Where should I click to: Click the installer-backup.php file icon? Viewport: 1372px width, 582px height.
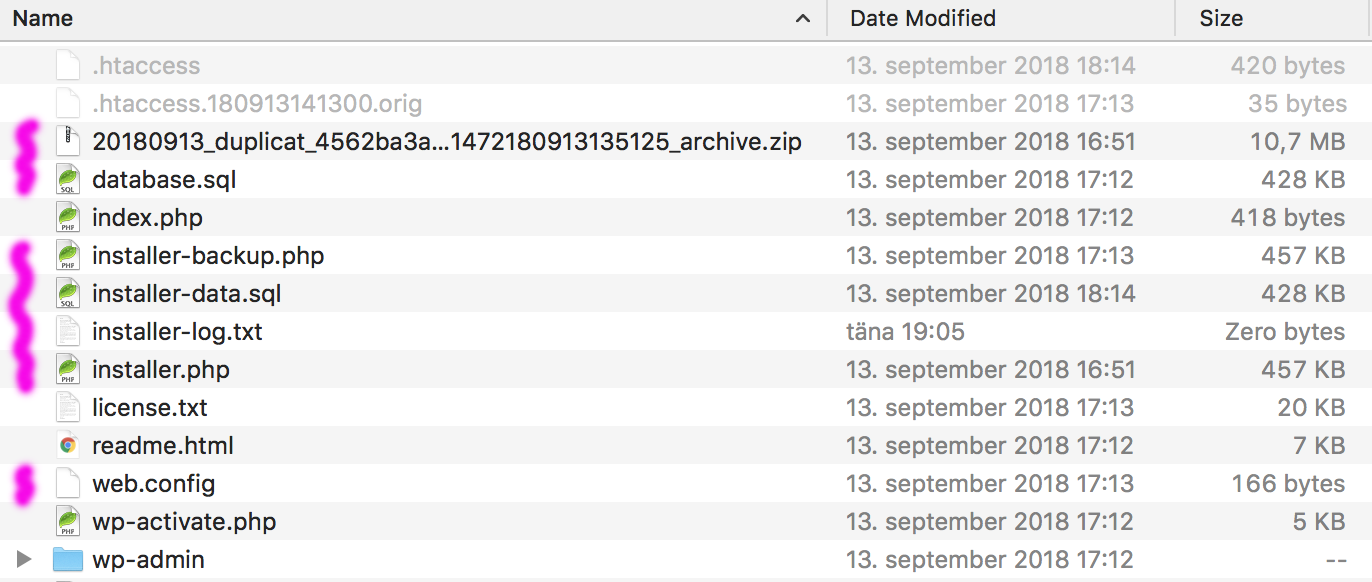coord(67,256)
